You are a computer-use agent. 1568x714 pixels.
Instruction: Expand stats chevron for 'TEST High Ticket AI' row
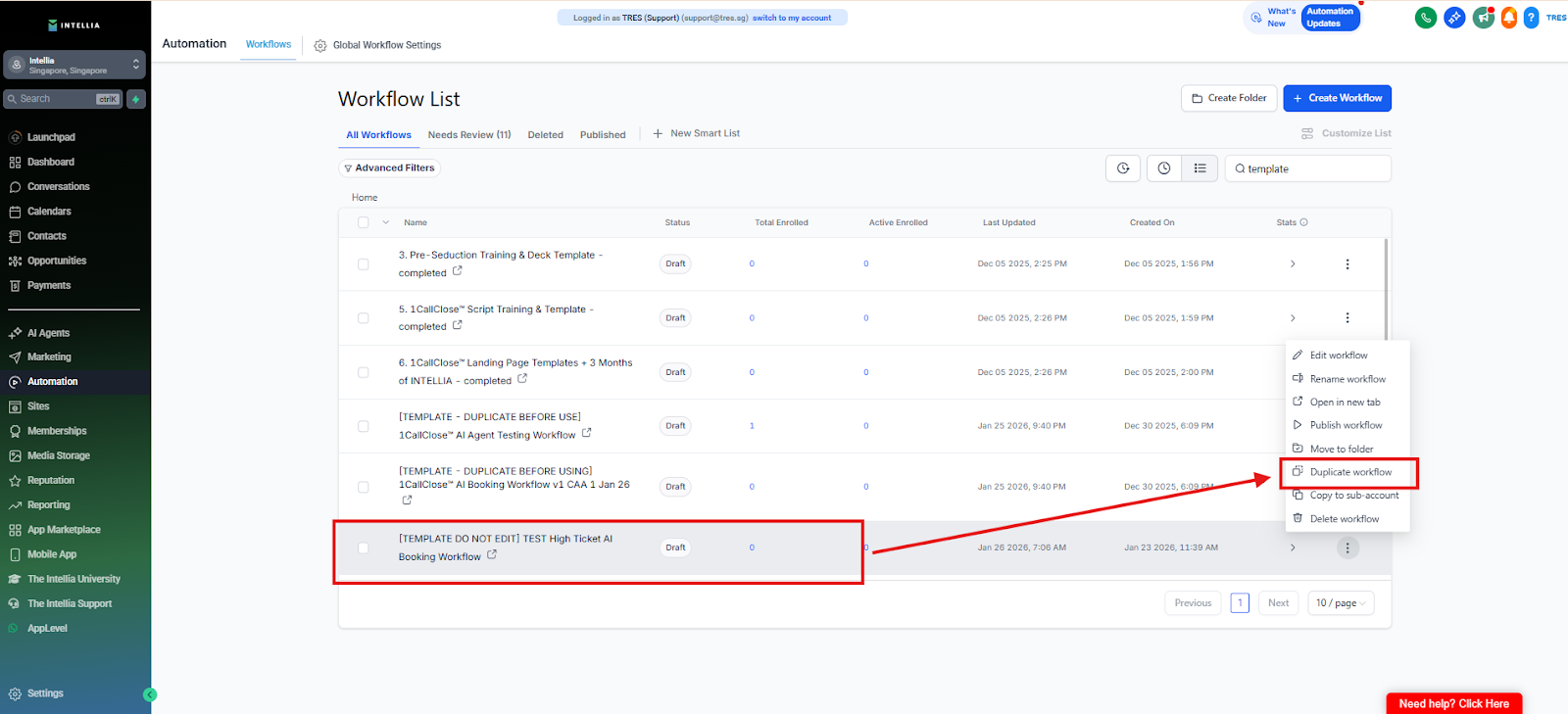pyautogui.click(x=1293, y=547)
